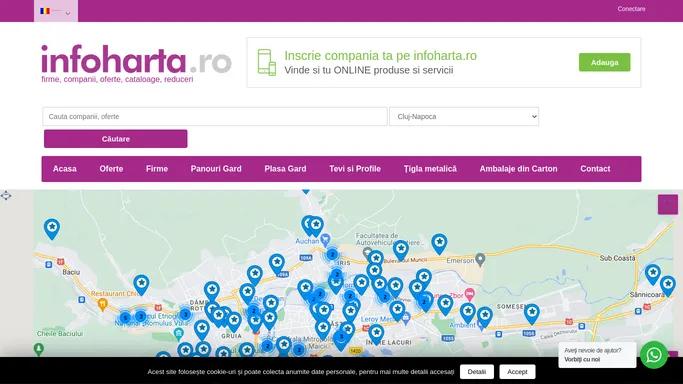Image resolution: width=683 pixels, height=384 pixels.
Task: Go to Acasa menu item
Action: 64,169
